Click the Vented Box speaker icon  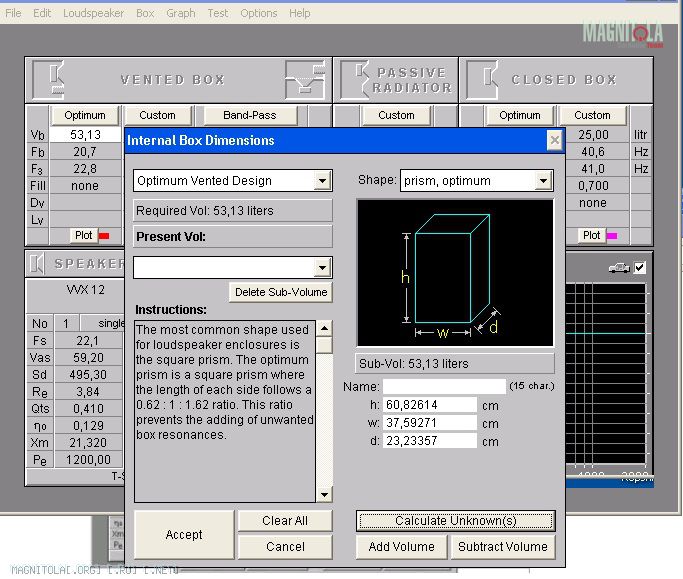(49, 80)
